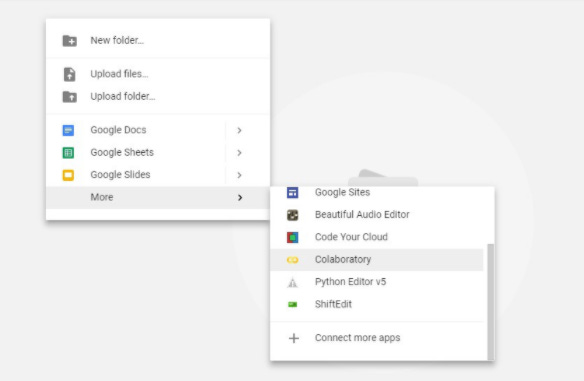Expand the Google Sheets submenu arrow
584x381 pixels.
[x=239, y=153]
